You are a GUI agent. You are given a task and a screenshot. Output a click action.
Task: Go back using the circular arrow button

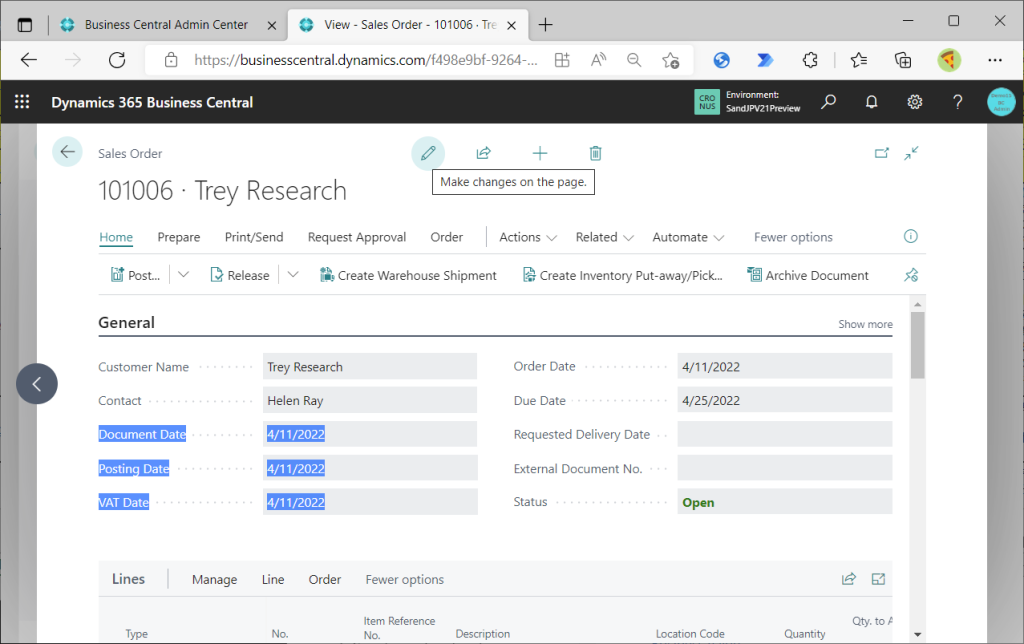(x=67, y=152)
